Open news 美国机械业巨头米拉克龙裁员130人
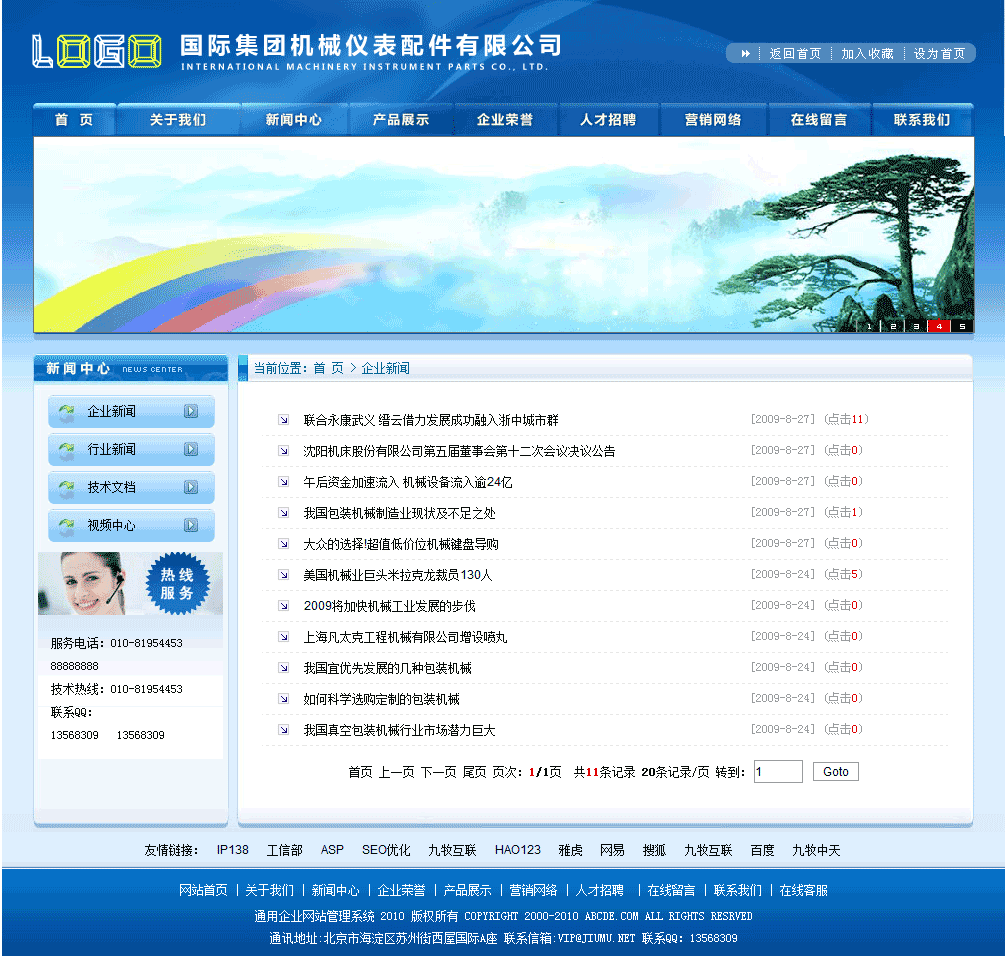 [x=398, y=575]
